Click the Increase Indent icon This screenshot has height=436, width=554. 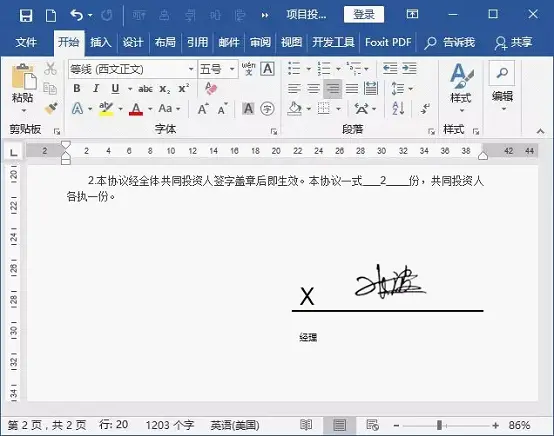point(409,69)
